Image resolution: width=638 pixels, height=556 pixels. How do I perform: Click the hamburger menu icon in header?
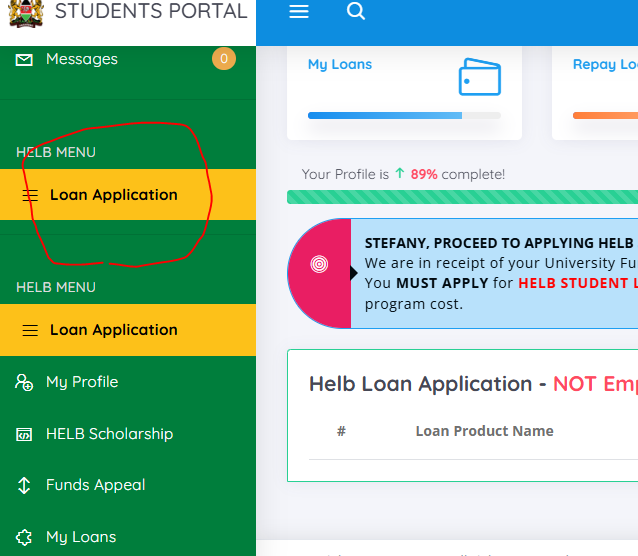click(298, 12)
